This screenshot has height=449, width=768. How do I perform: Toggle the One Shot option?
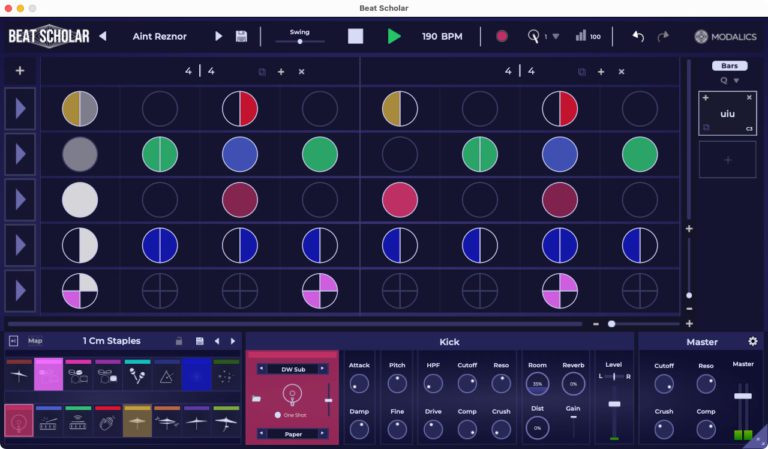coord(278,415)
